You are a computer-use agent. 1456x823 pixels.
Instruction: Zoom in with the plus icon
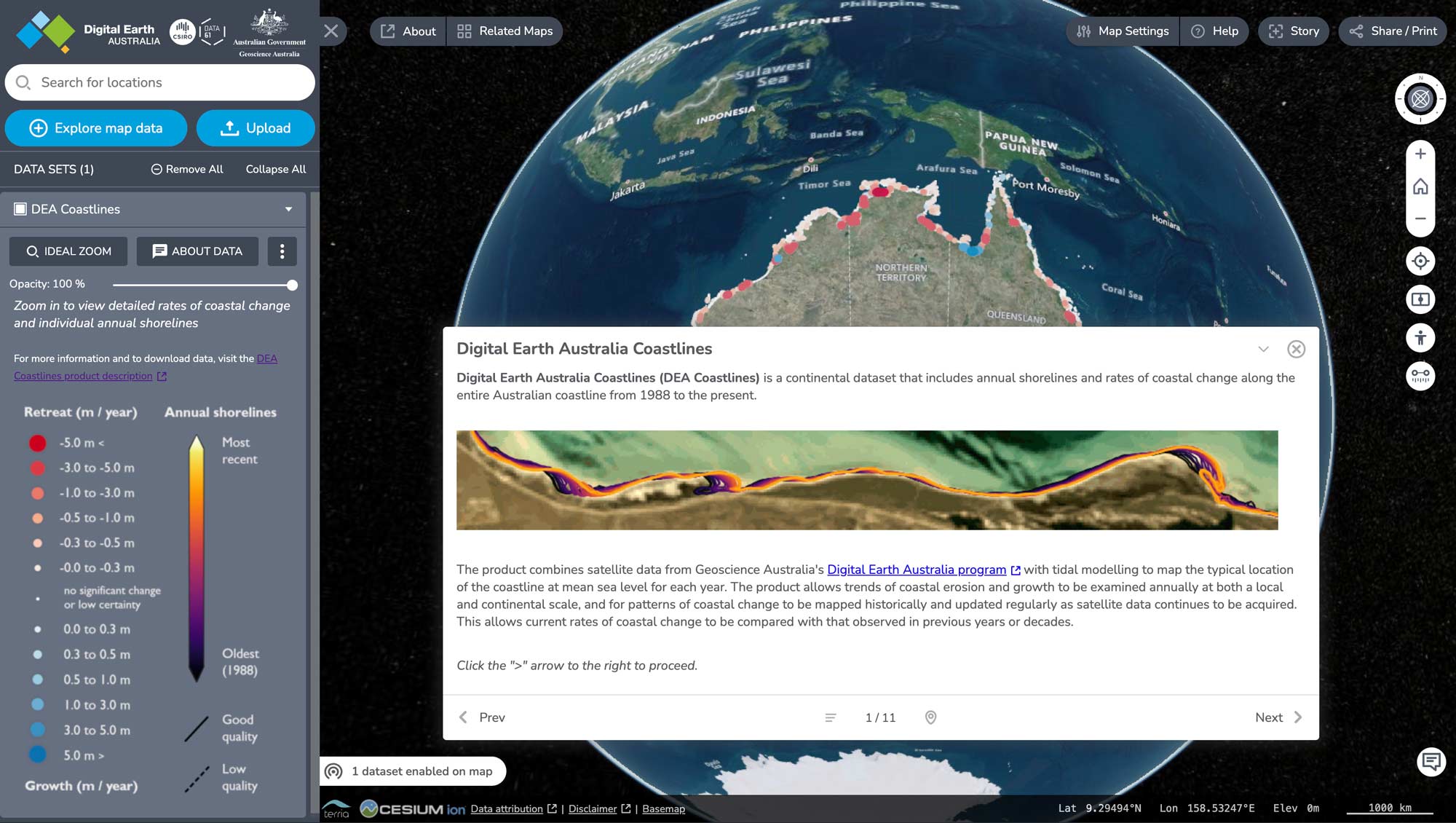click(x=1420, y=154)
